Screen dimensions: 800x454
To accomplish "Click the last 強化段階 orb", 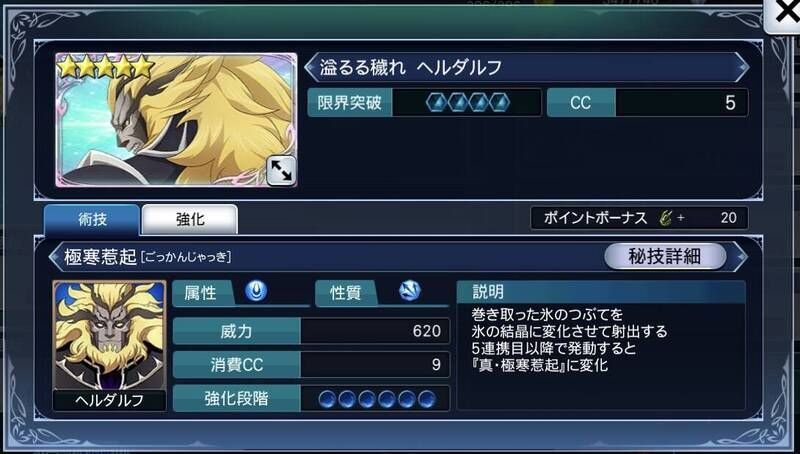I will pos(427,399).
